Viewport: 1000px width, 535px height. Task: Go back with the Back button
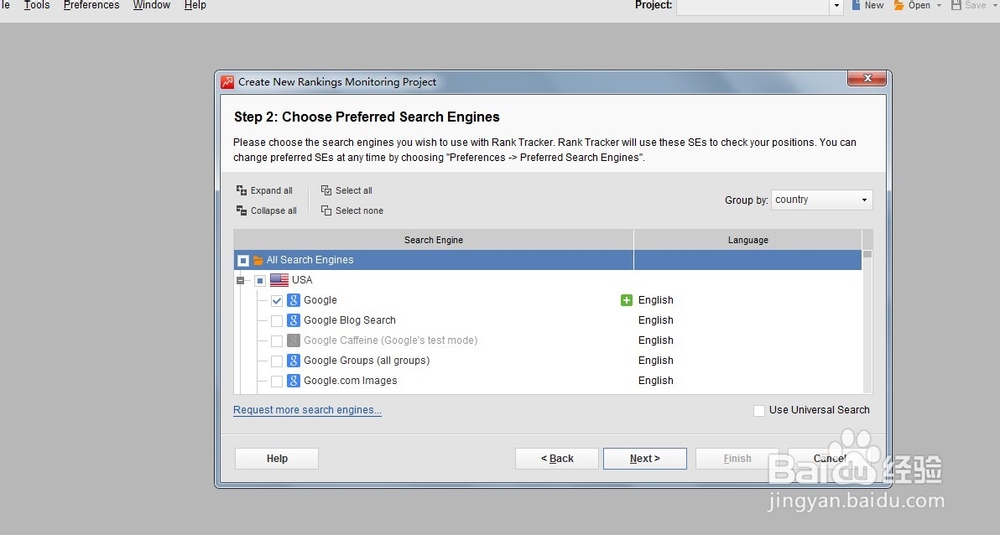(x=557, y=458)
